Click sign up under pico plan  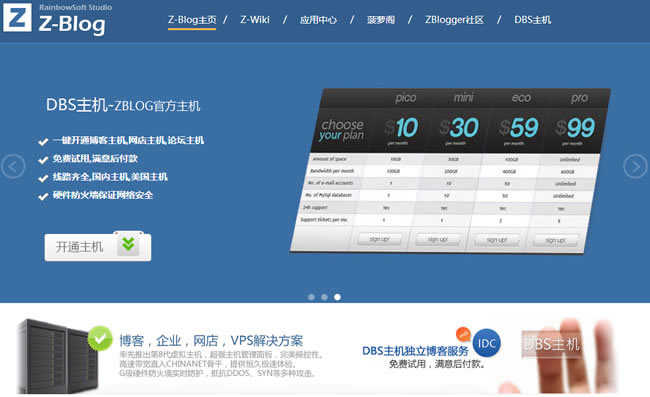[x=379, y=239]
